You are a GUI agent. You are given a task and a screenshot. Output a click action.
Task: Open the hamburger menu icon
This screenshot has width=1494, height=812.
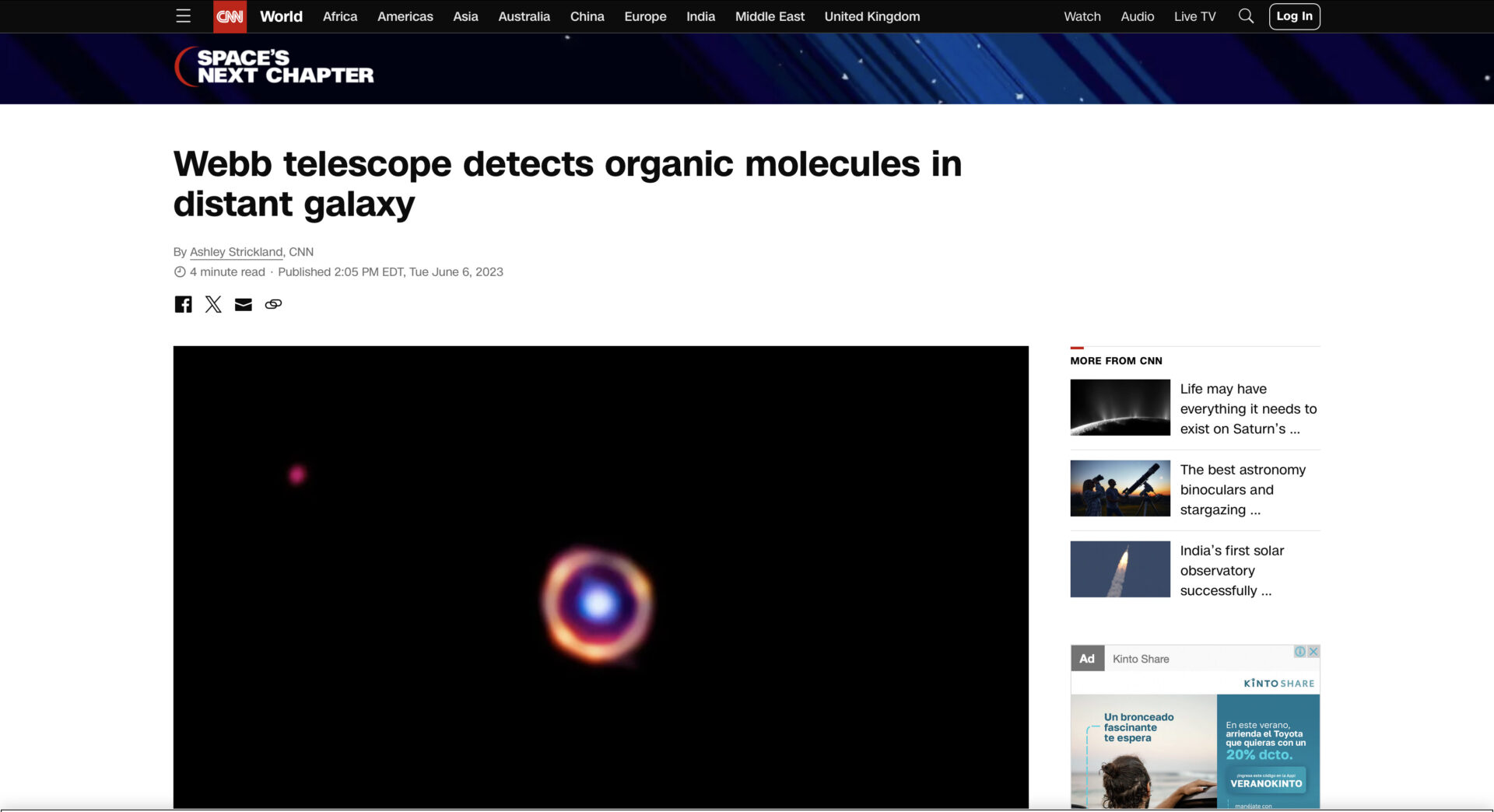pos(183,16)
